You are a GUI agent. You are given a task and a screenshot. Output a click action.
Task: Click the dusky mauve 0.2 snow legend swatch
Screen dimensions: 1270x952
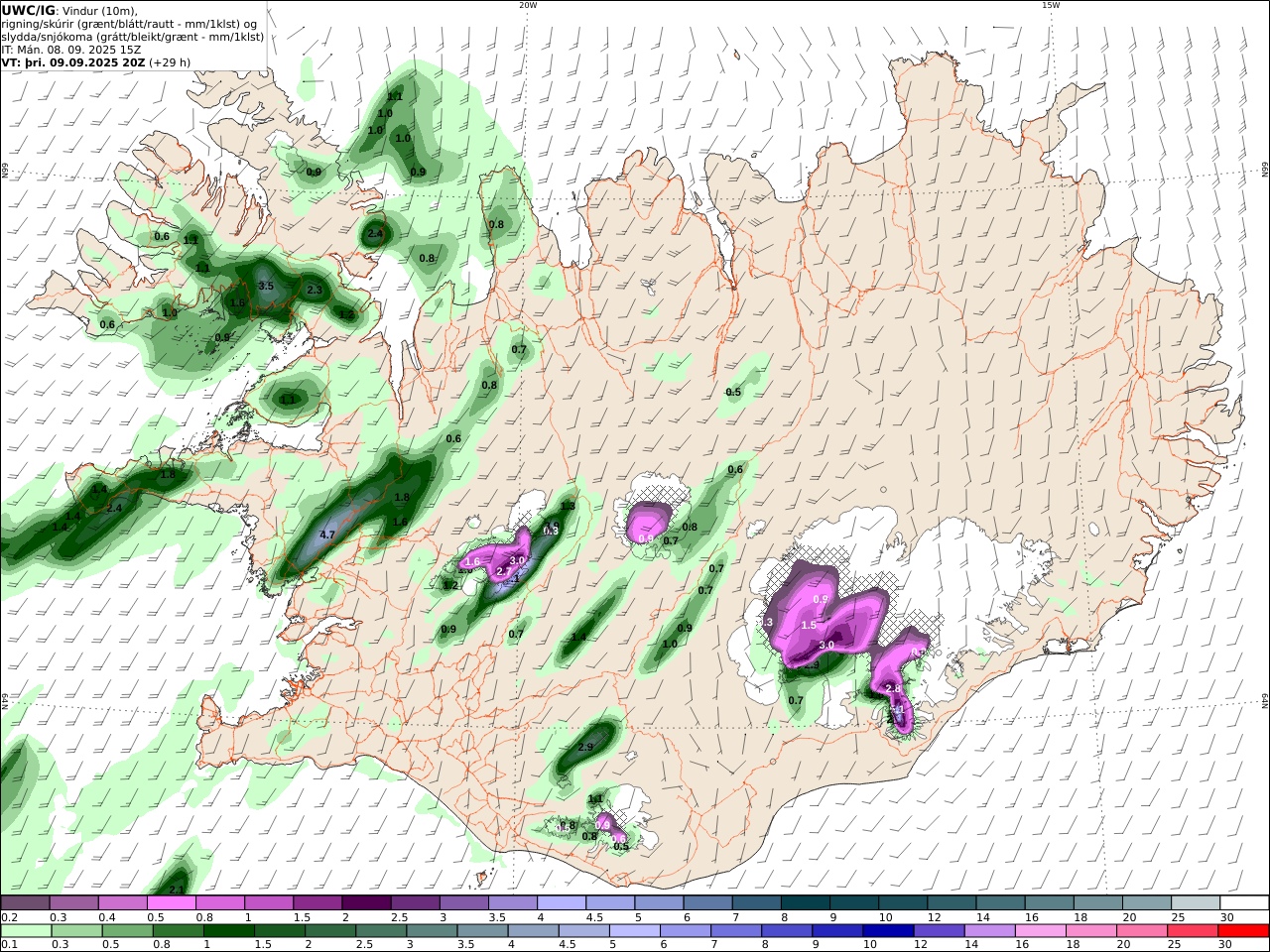(x=25, y=902)
